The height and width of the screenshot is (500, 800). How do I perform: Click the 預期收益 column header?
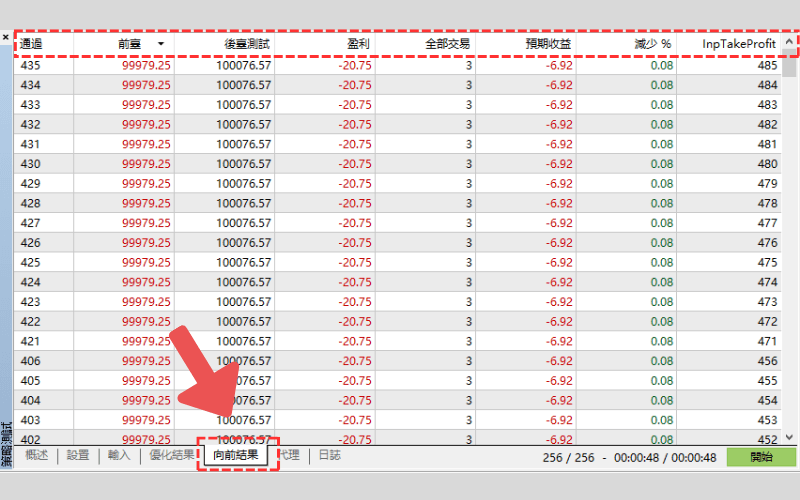tap(548, 45)
